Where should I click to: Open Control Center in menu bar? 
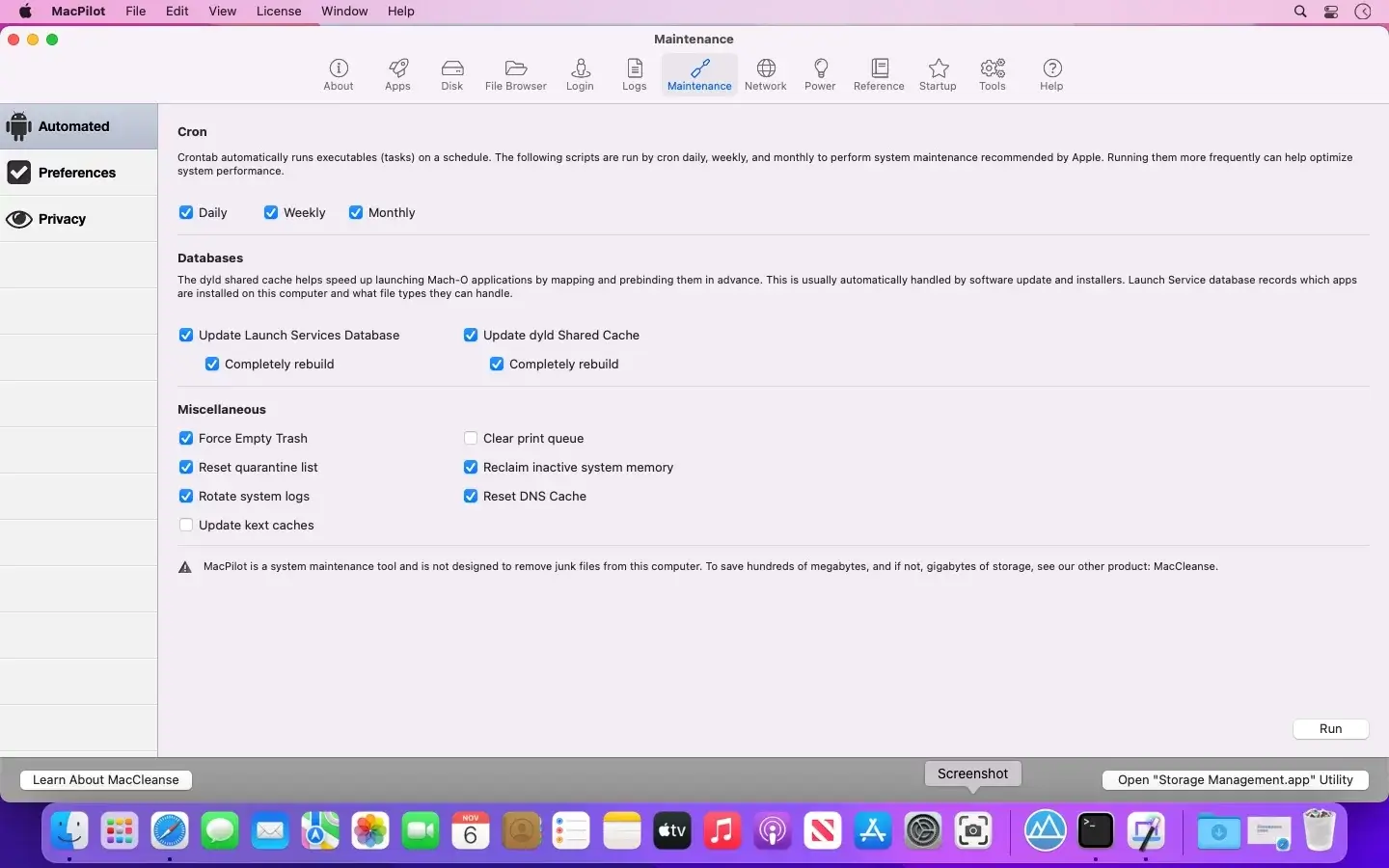click(1331, 12)
